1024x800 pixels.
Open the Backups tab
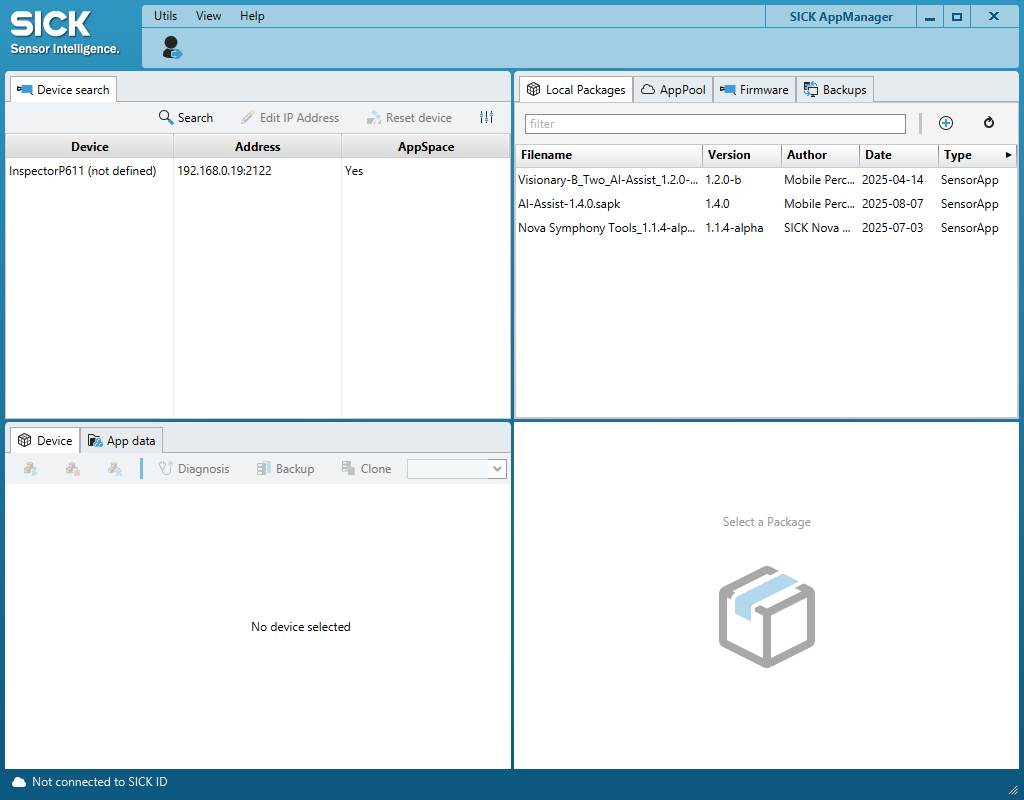tap(835, 90)
